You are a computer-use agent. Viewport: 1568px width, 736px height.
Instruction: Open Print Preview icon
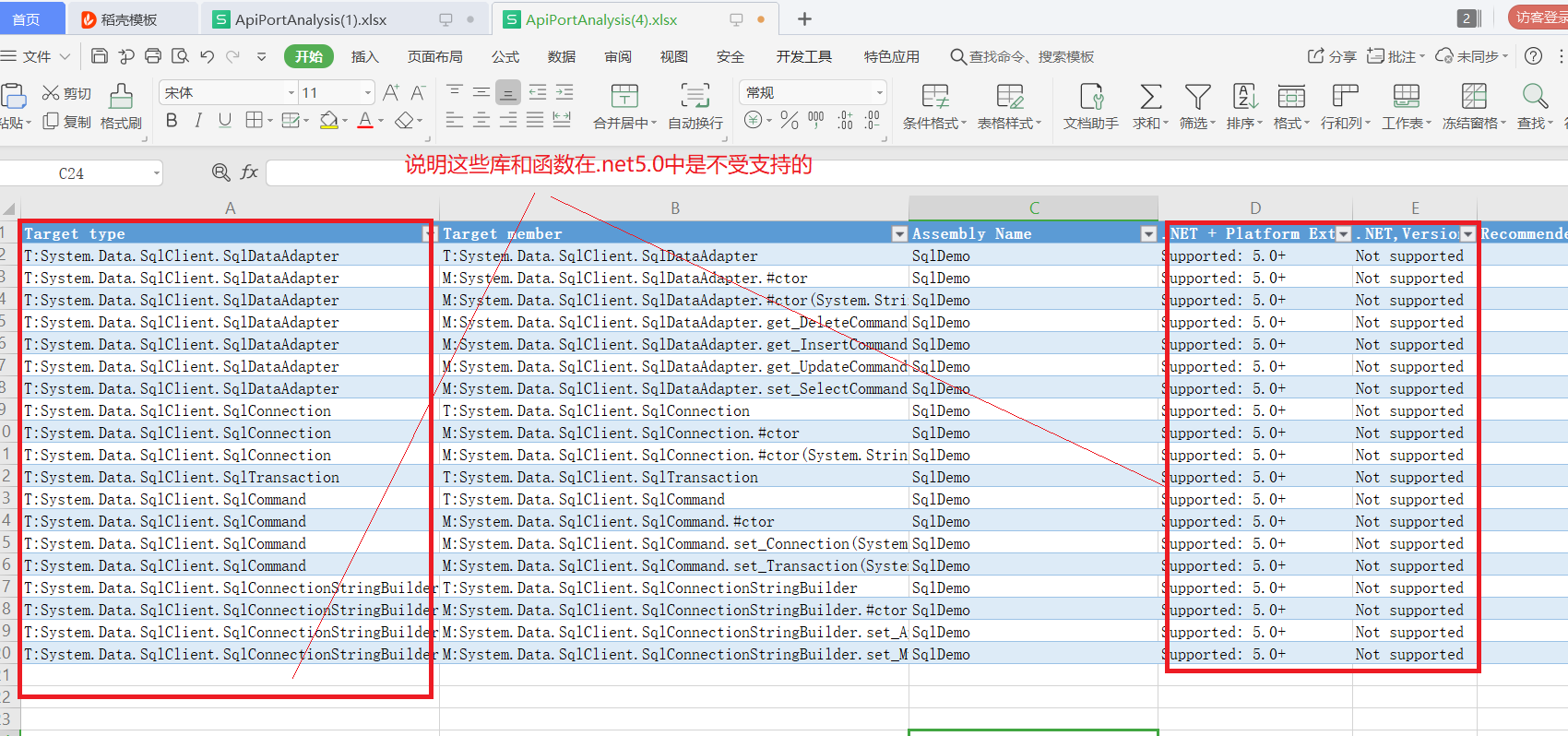click(180, 56)
